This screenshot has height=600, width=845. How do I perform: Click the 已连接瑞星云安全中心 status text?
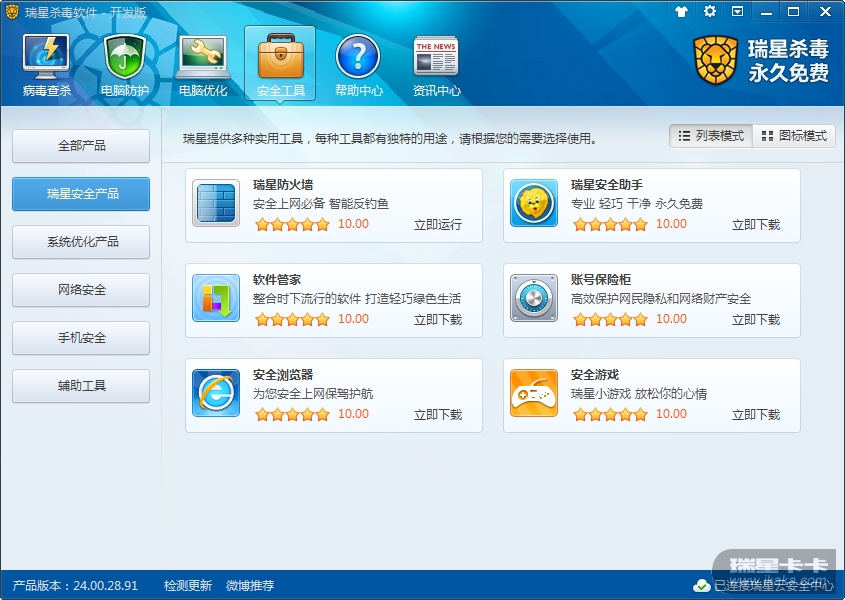pyautogui.click(x=773, y=585)
